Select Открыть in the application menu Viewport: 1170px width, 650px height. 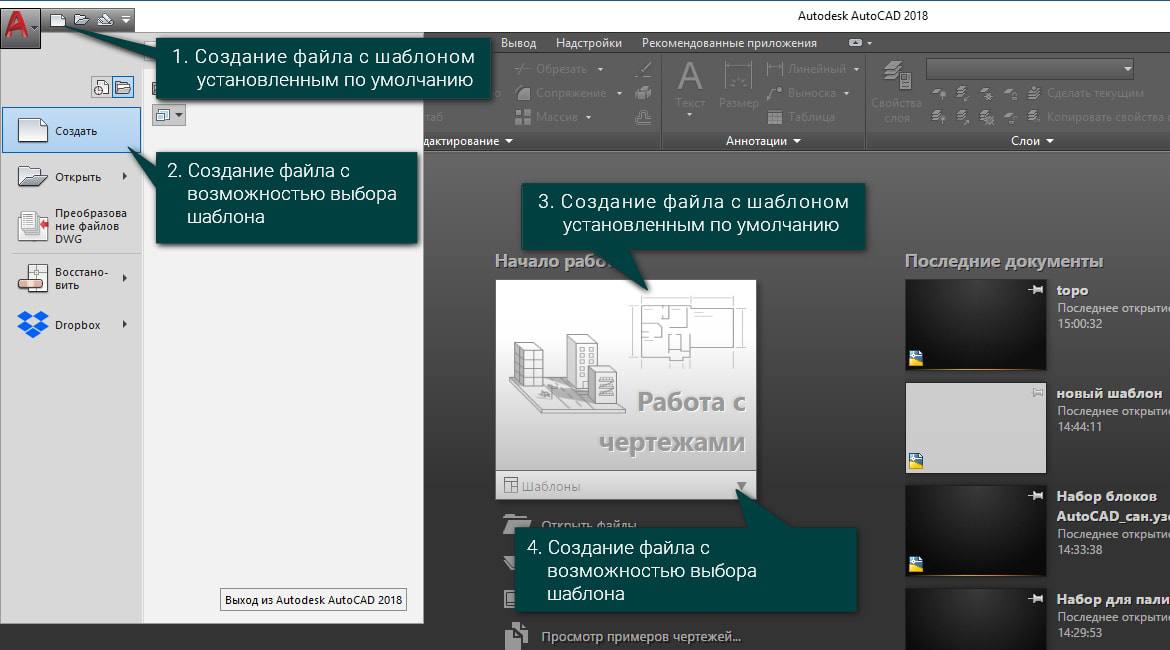coord(72,177)
